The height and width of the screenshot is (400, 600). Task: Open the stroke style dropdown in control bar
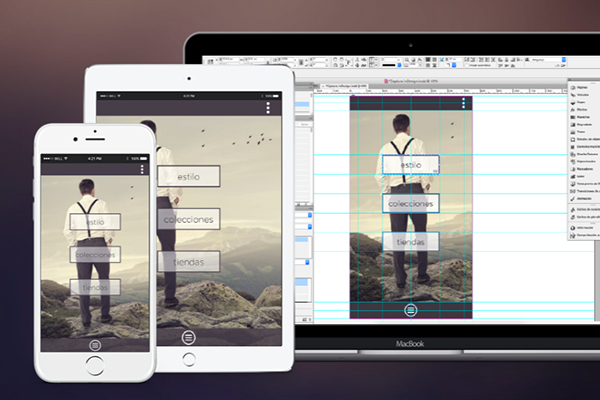tap(391, 65)
